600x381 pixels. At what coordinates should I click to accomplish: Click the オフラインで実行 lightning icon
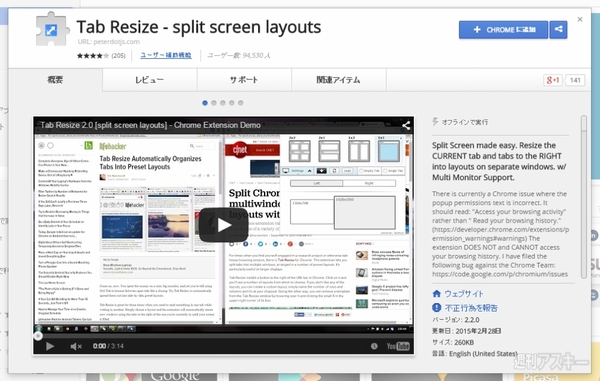pos(435,122)
